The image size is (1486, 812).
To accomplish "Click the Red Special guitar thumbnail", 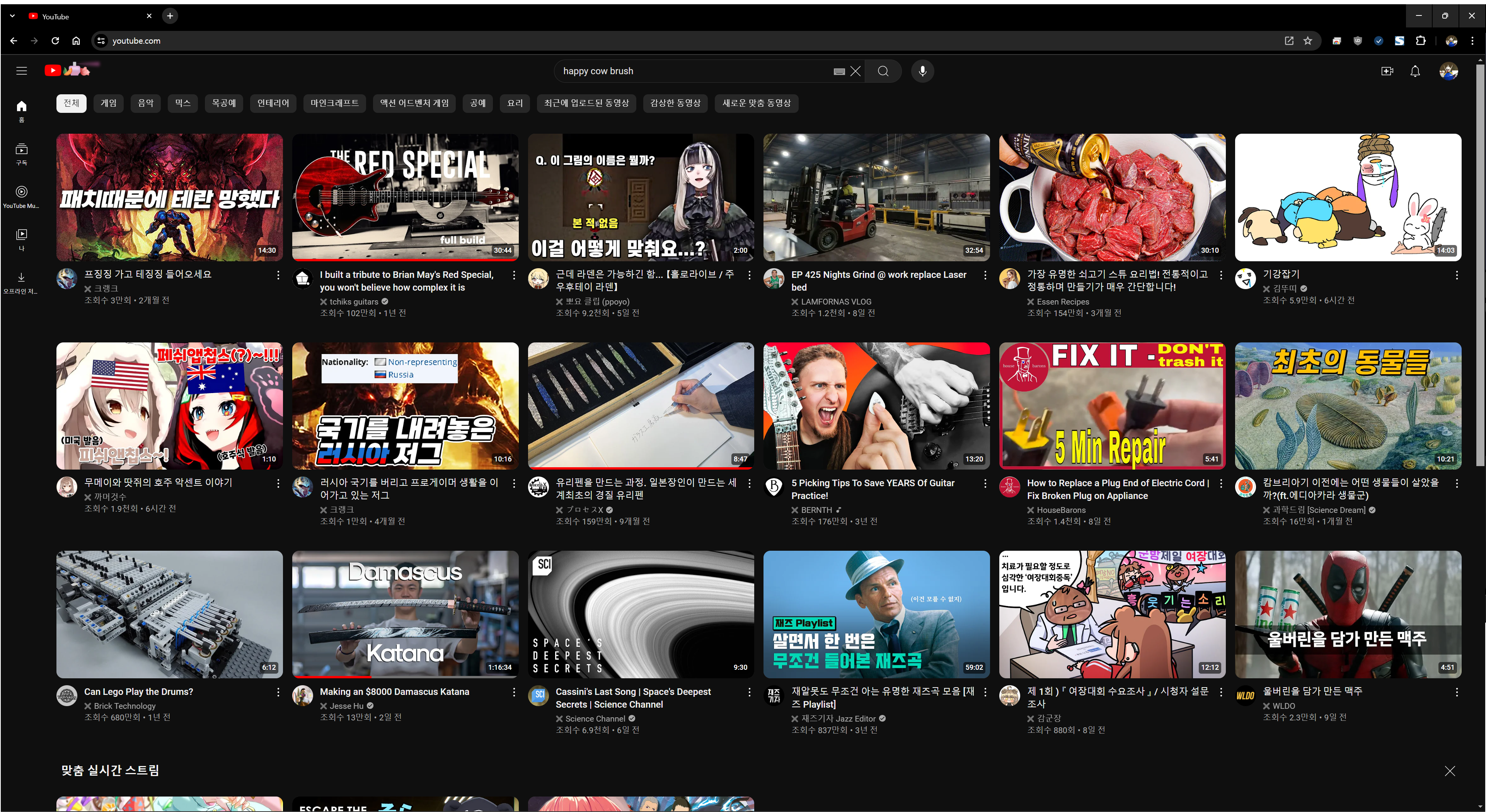I will (x=405, y=197).
